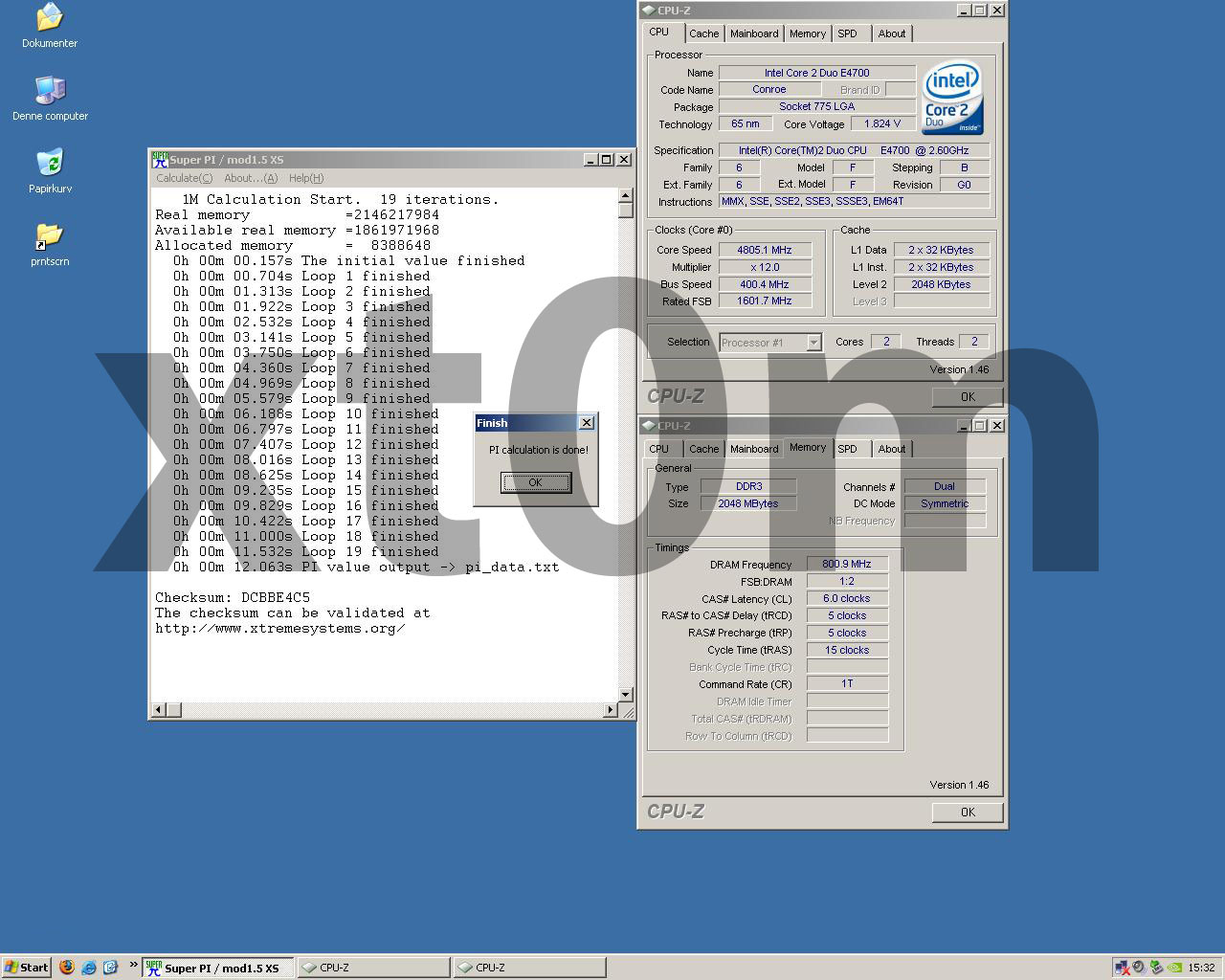Screen dimensions: 1225x980
Task: Open the Papirkurv recycle bin icon
Action: (50, 163)
